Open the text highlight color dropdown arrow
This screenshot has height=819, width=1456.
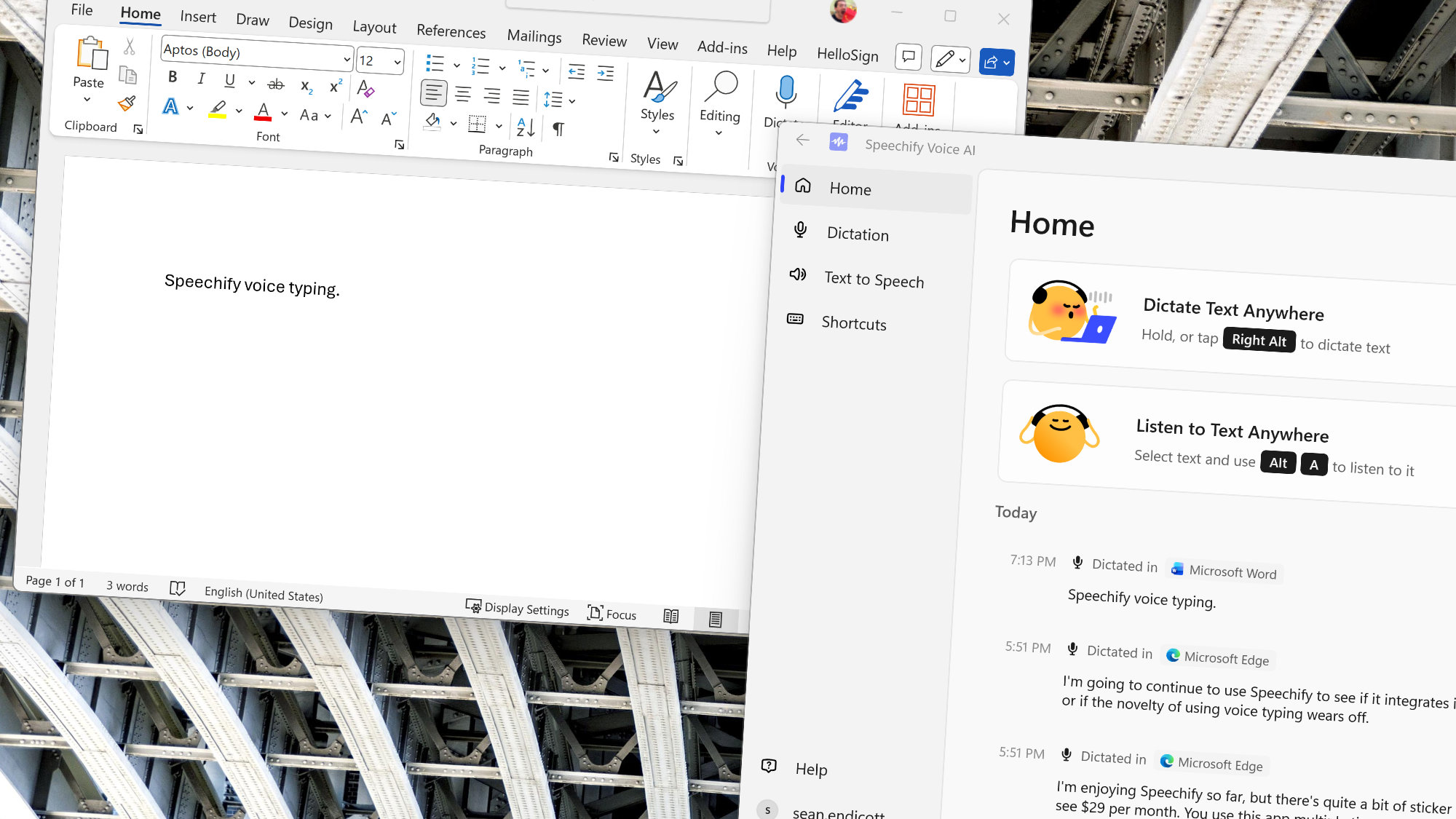pyautogui.click(x=238, y=109)
